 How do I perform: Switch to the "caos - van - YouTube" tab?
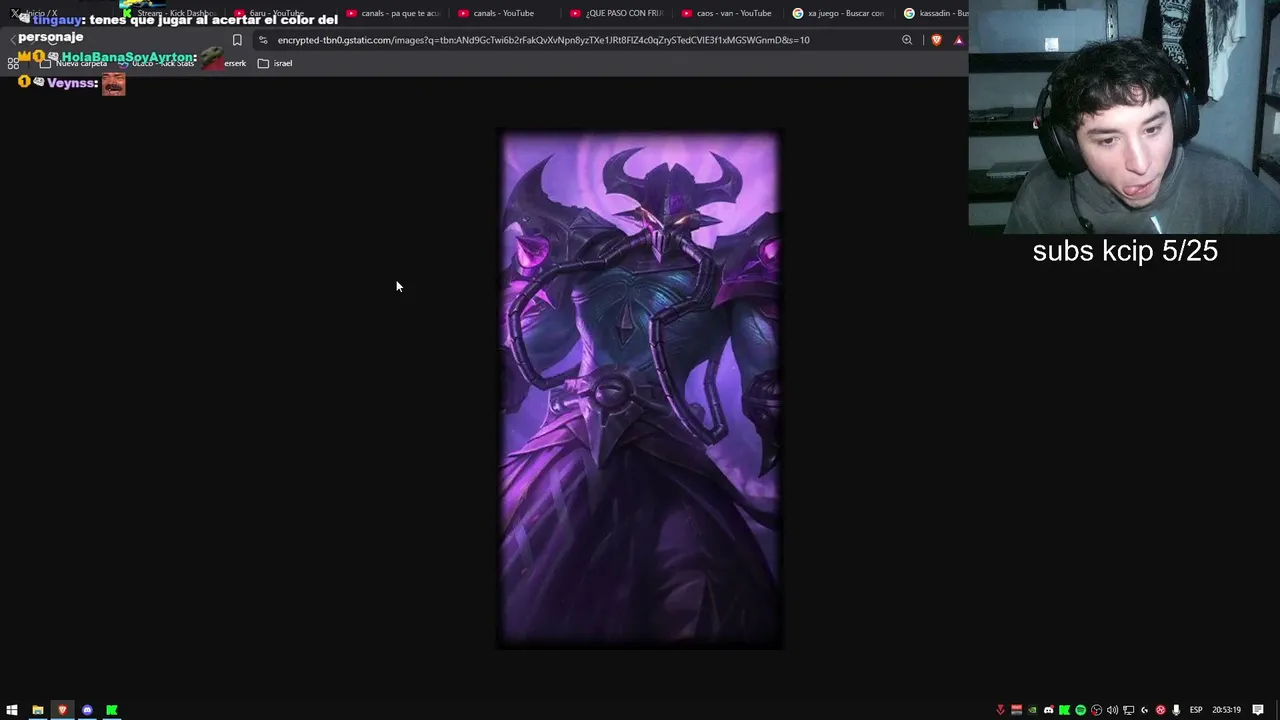click(x=729, y=13)
